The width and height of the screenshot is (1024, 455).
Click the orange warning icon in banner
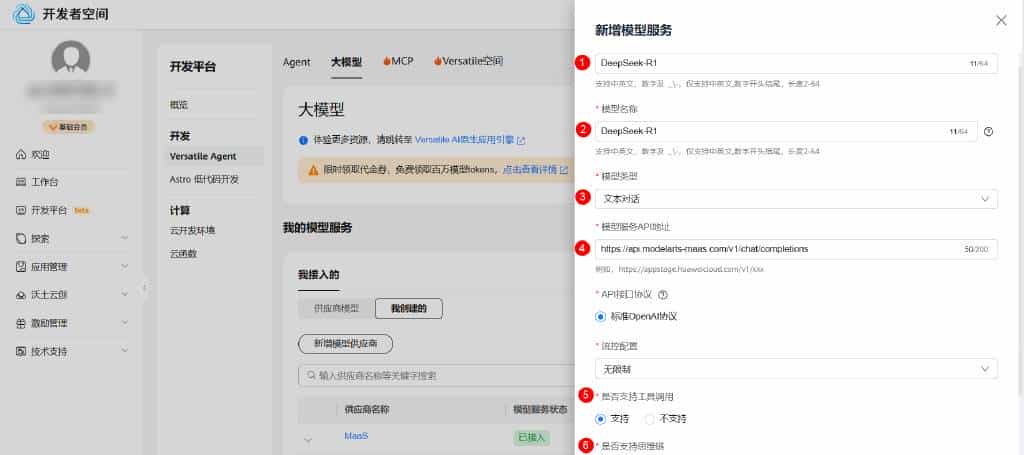click(313, 170)
